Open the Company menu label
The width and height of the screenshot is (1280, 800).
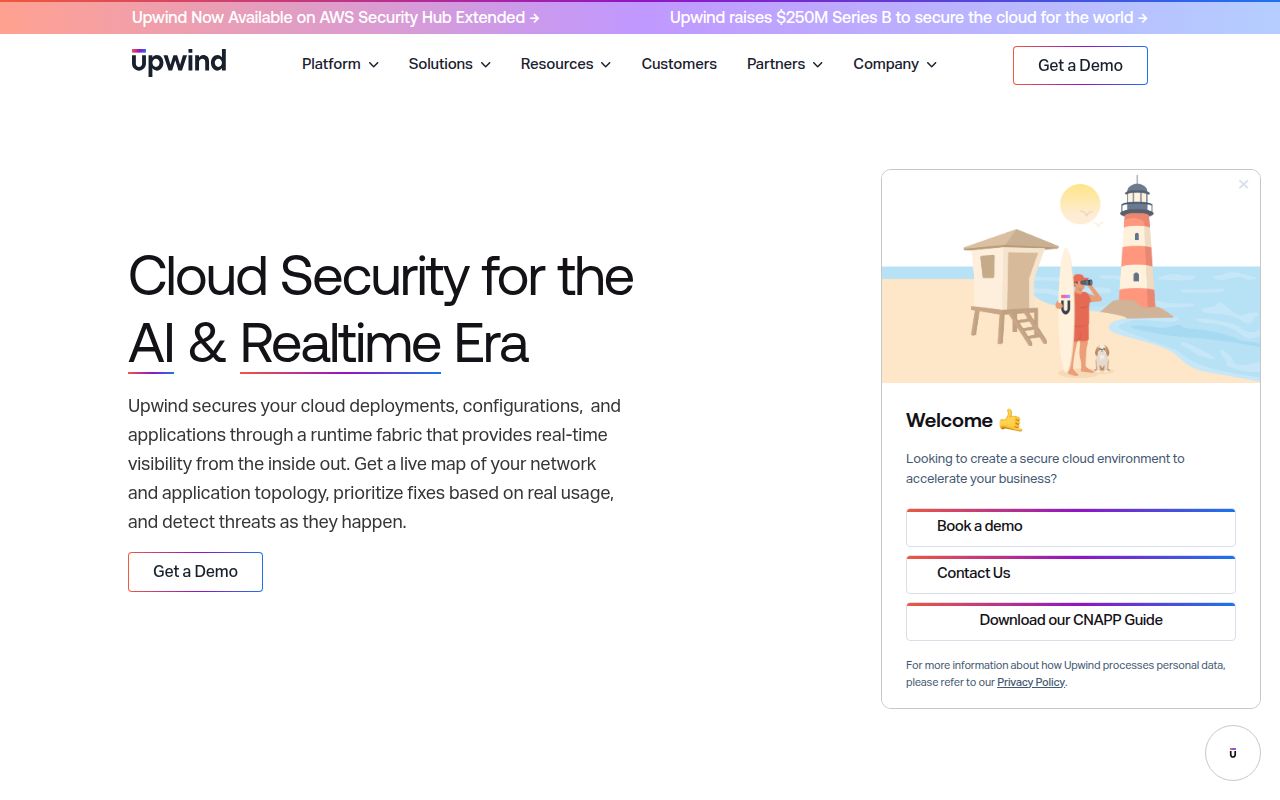pos(886,64)
